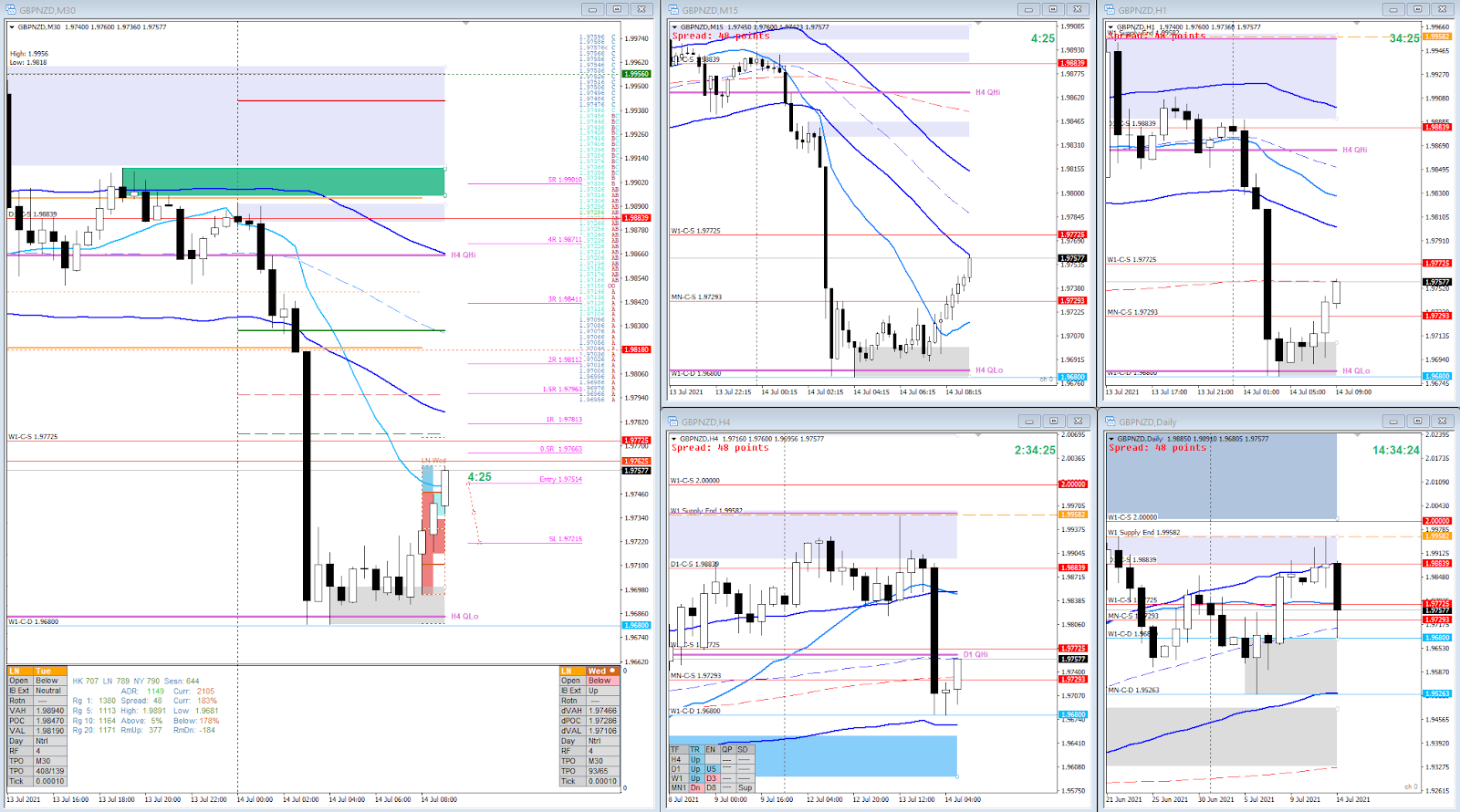Image resolution: width=1460 pixels, height=812 pixels.
Task: Select the 4R 1.98711 target label
Action: (x=565, y=240)
